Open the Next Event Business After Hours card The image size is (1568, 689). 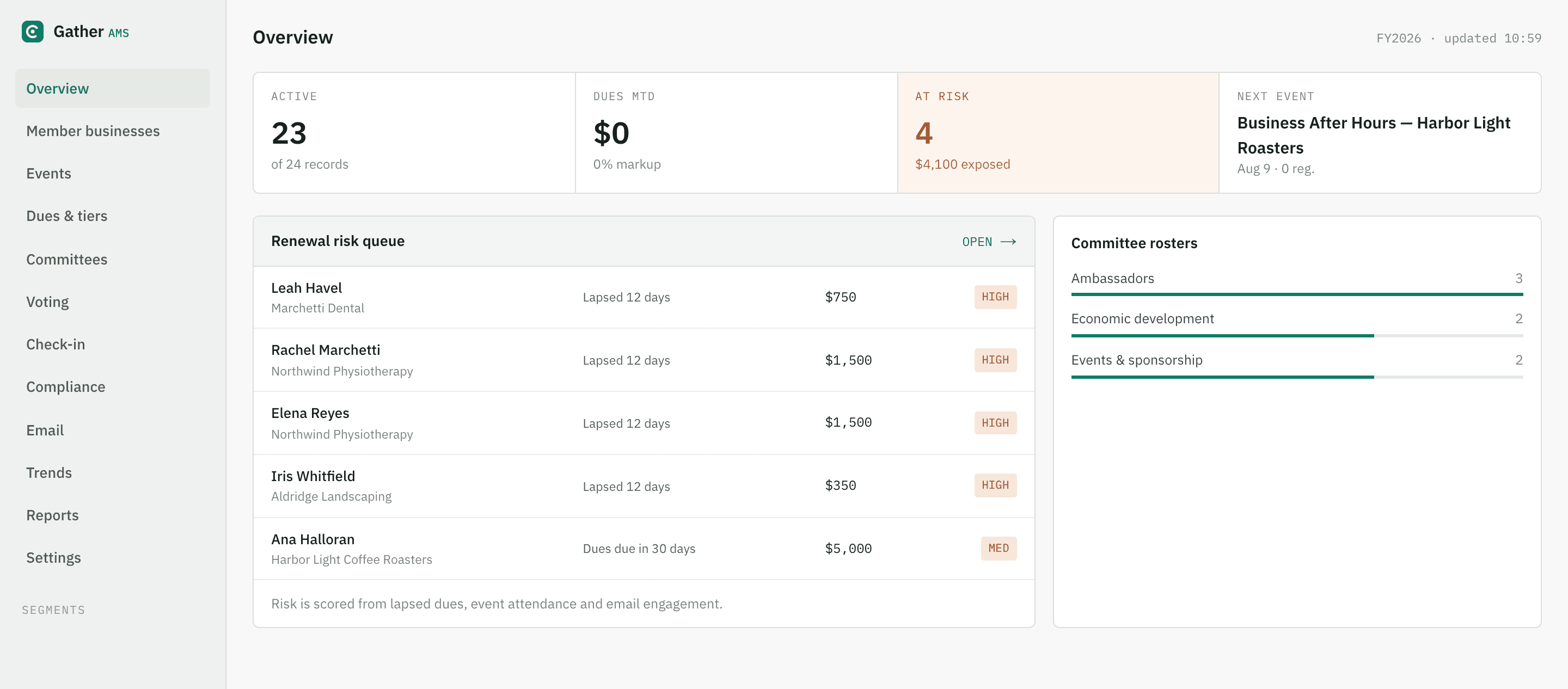[x=1380, y=133]
